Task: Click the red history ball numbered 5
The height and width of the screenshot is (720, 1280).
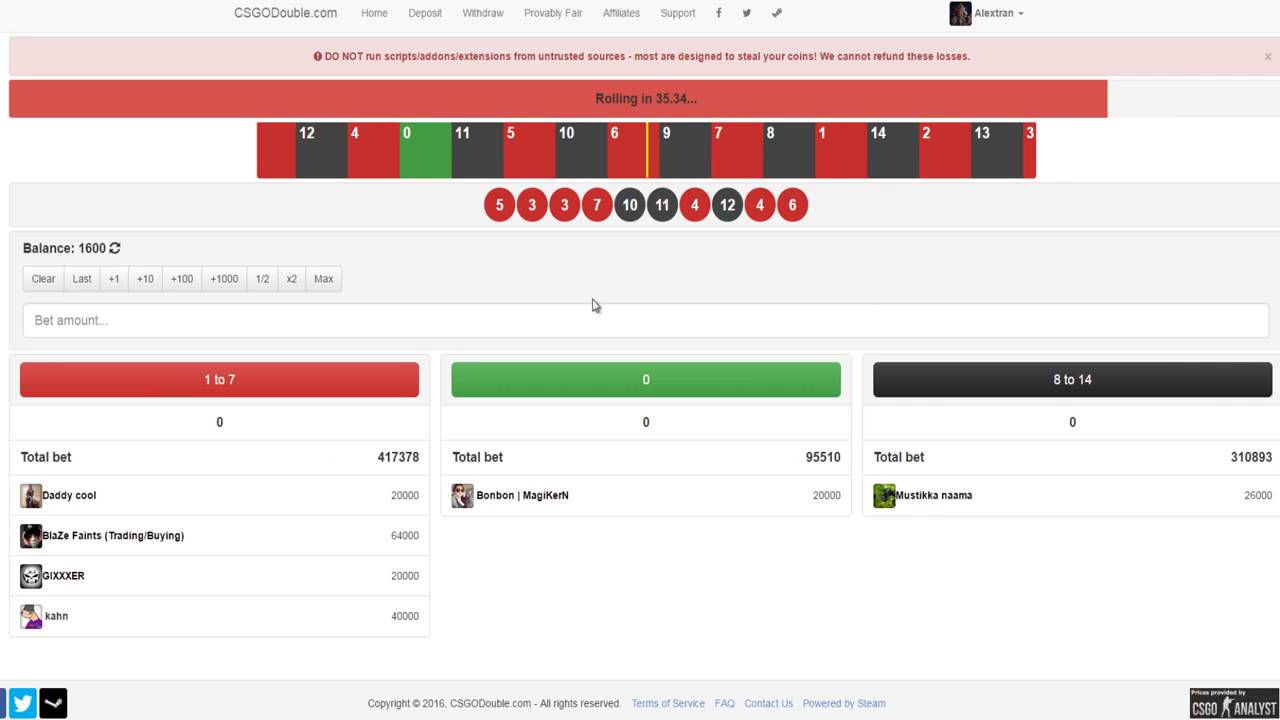Action: click(x=499, y=205)
